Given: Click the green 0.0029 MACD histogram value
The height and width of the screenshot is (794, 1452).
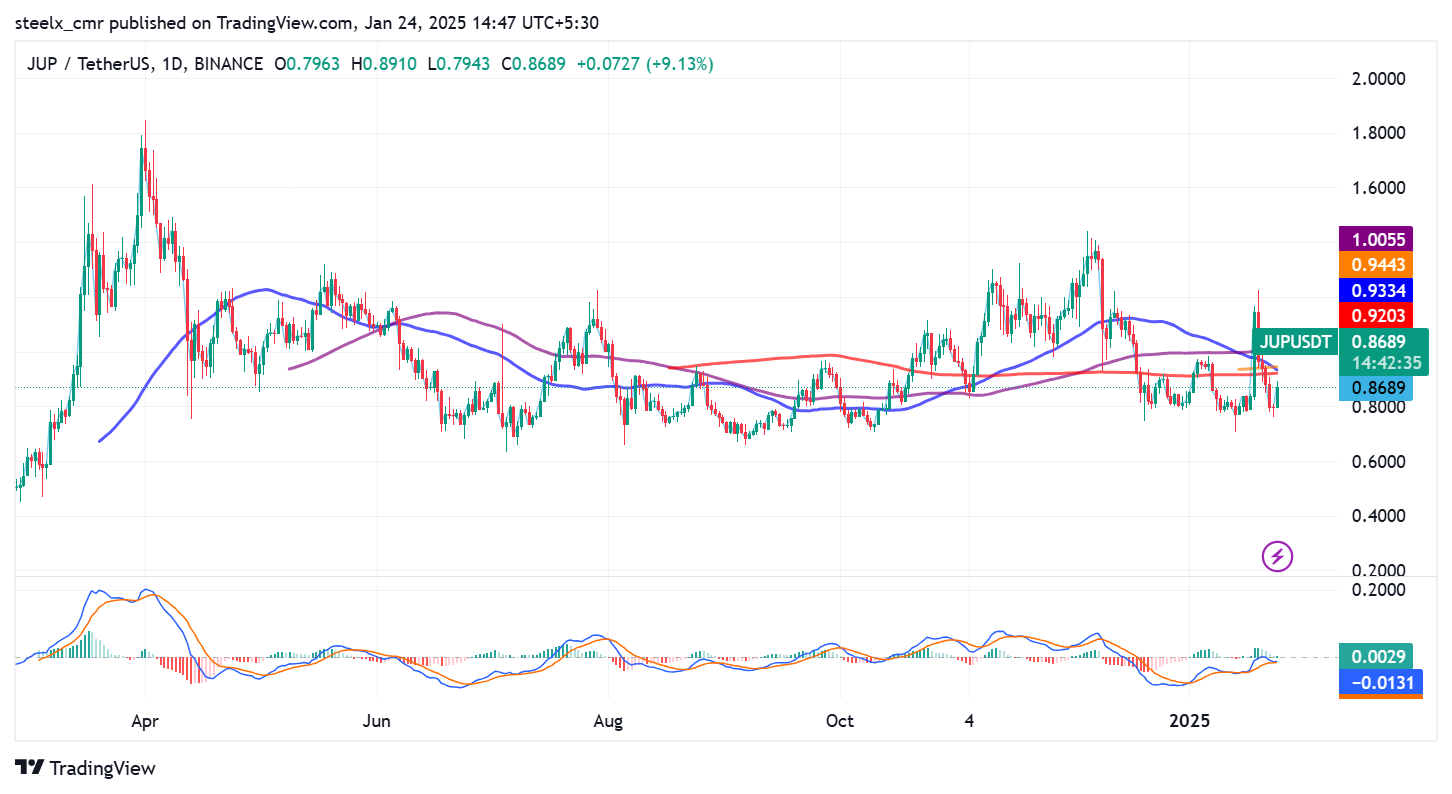Looking at the screenshot, I should click(1378, 657).
